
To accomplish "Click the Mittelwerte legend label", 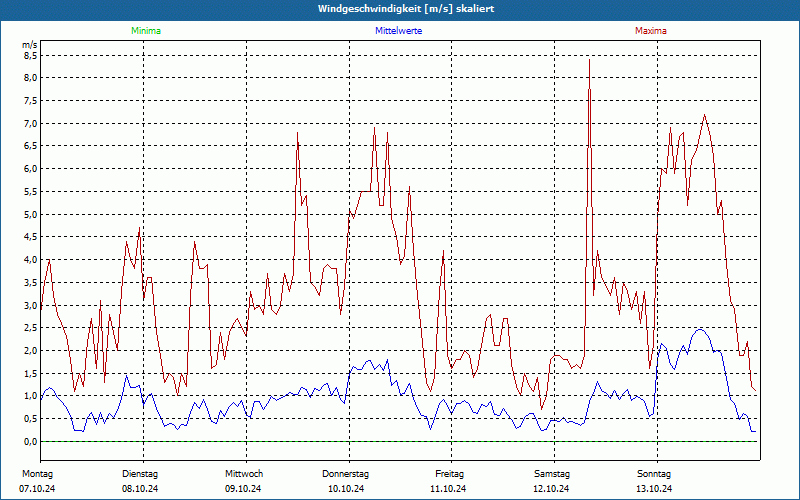I will (398, 31).
